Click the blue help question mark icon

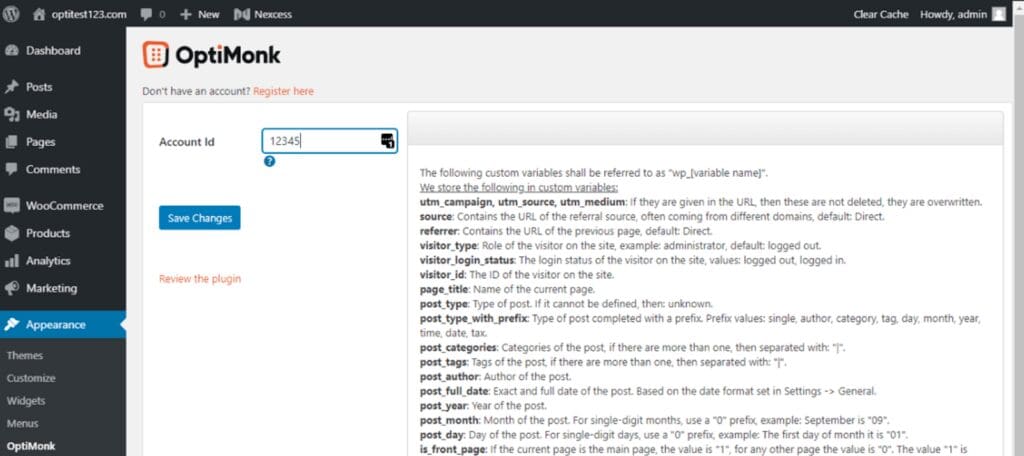pyautogui.click(x=269, y=161)
